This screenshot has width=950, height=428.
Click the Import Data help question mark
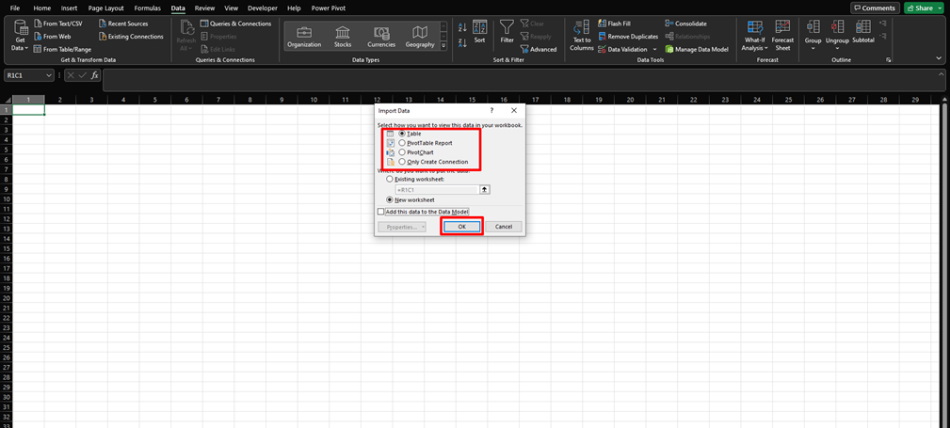(x=491, y=110)
